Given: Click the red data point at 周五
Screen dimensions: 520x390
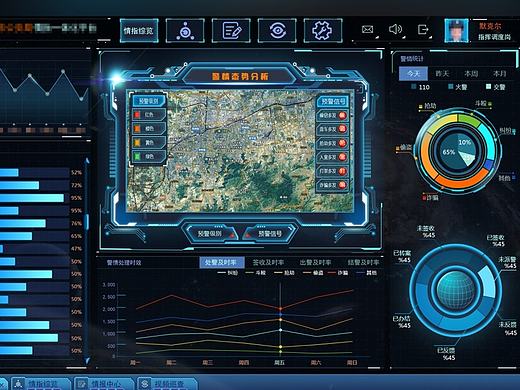Looking at the screenshot, I should [x=280, y=309].
